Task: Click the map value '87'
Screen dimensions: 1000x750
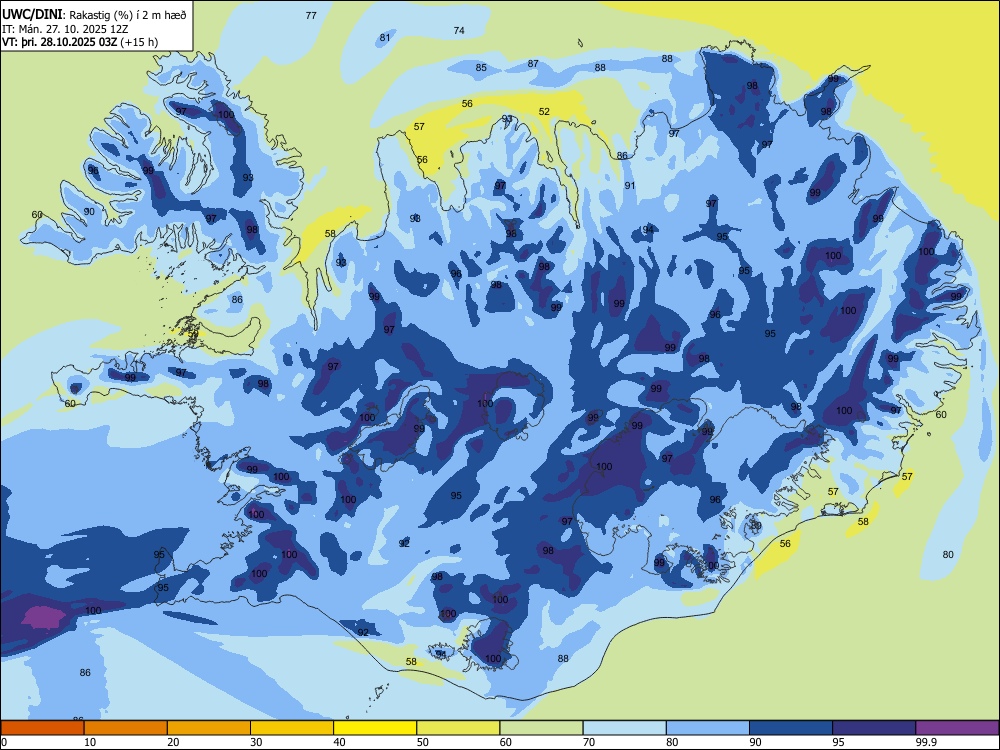Action: click(533, 63)
